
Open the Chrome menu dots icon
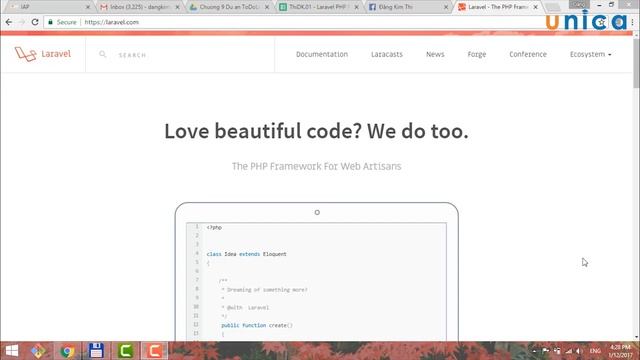(x=632, y=22)
